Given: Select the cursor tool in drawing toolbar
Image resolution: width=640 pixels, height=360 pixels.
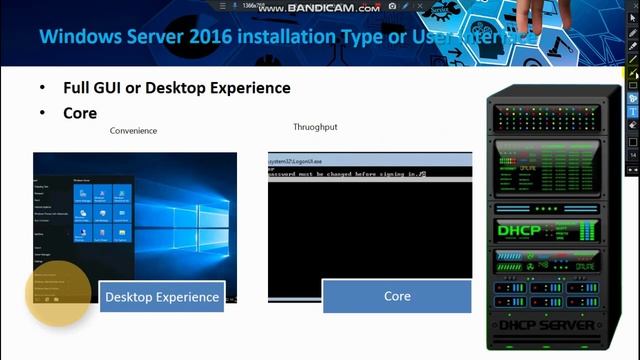Looking at the screenshot, I should (x=633, y=18).
